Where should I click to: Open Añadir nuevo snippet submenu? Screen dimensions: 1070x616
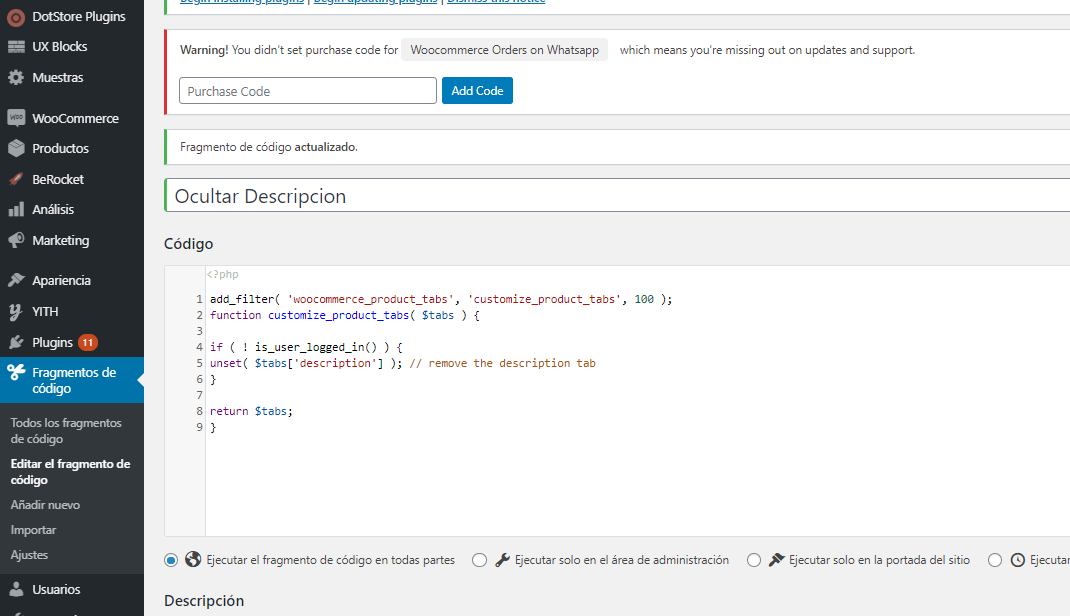point(45,505)
